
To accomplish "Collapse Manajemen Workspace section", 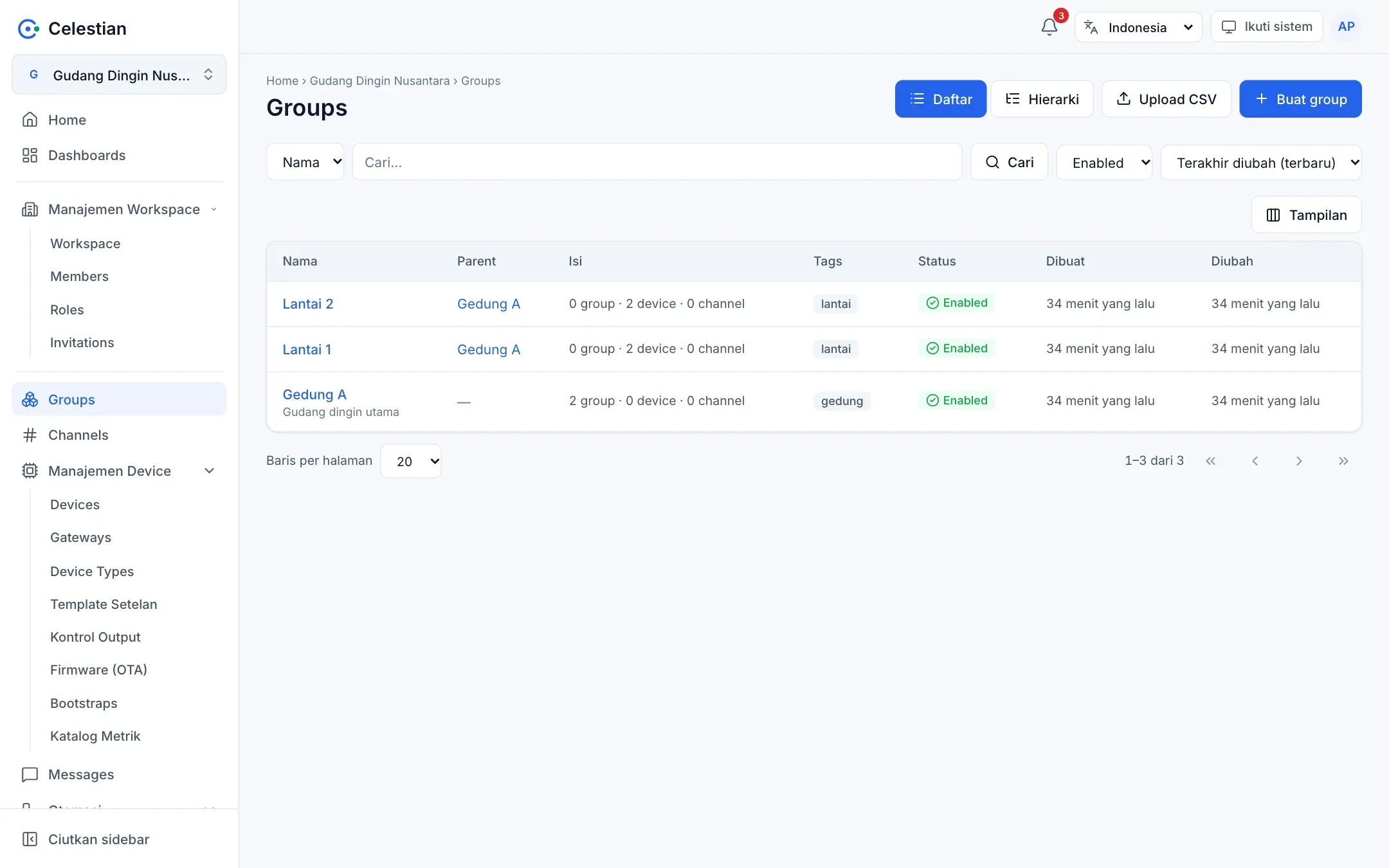I will click(119, 209).
